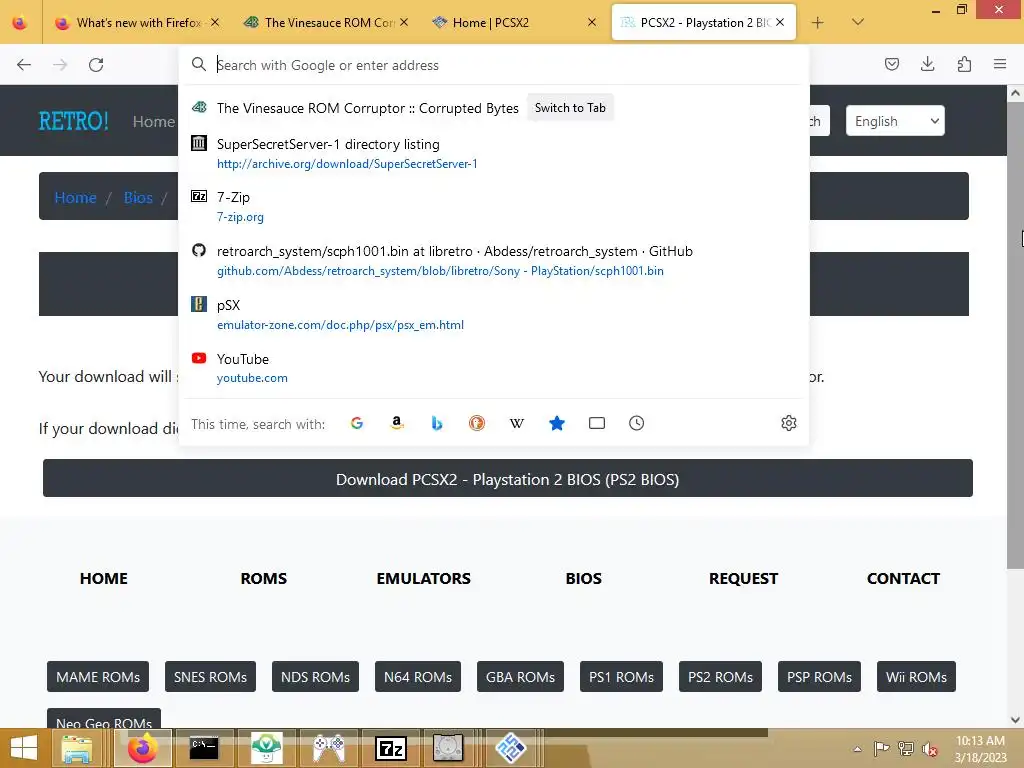Click the footer EMULATORS link
Image resolution: width=1024 pixels, height=768 pixels.
[x=423, y=579]
